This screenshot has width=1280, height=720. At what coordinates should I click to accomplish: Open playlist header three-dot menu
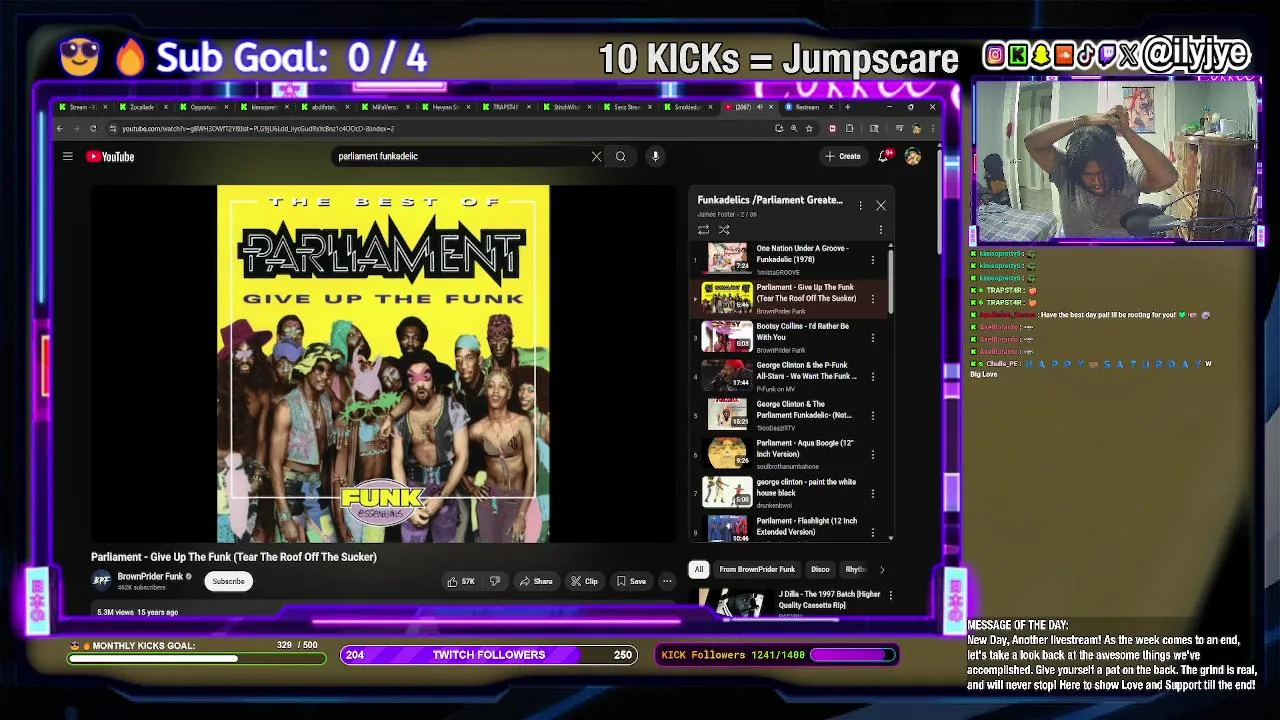860,205
